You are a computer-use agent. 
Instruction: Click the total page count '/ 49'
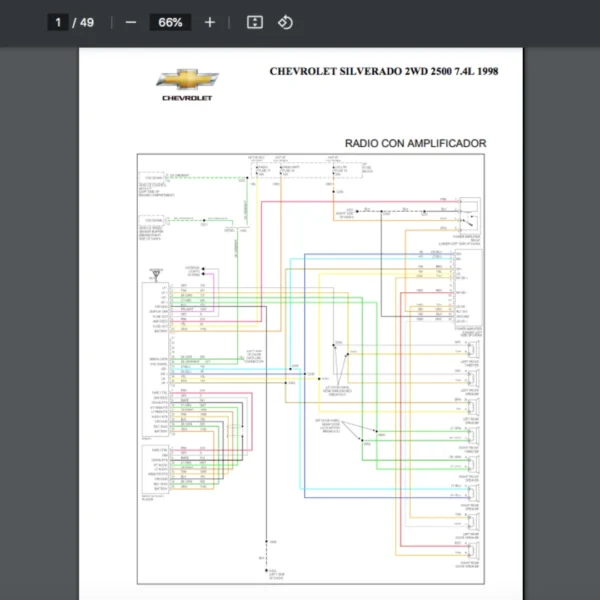click(83, 23)
